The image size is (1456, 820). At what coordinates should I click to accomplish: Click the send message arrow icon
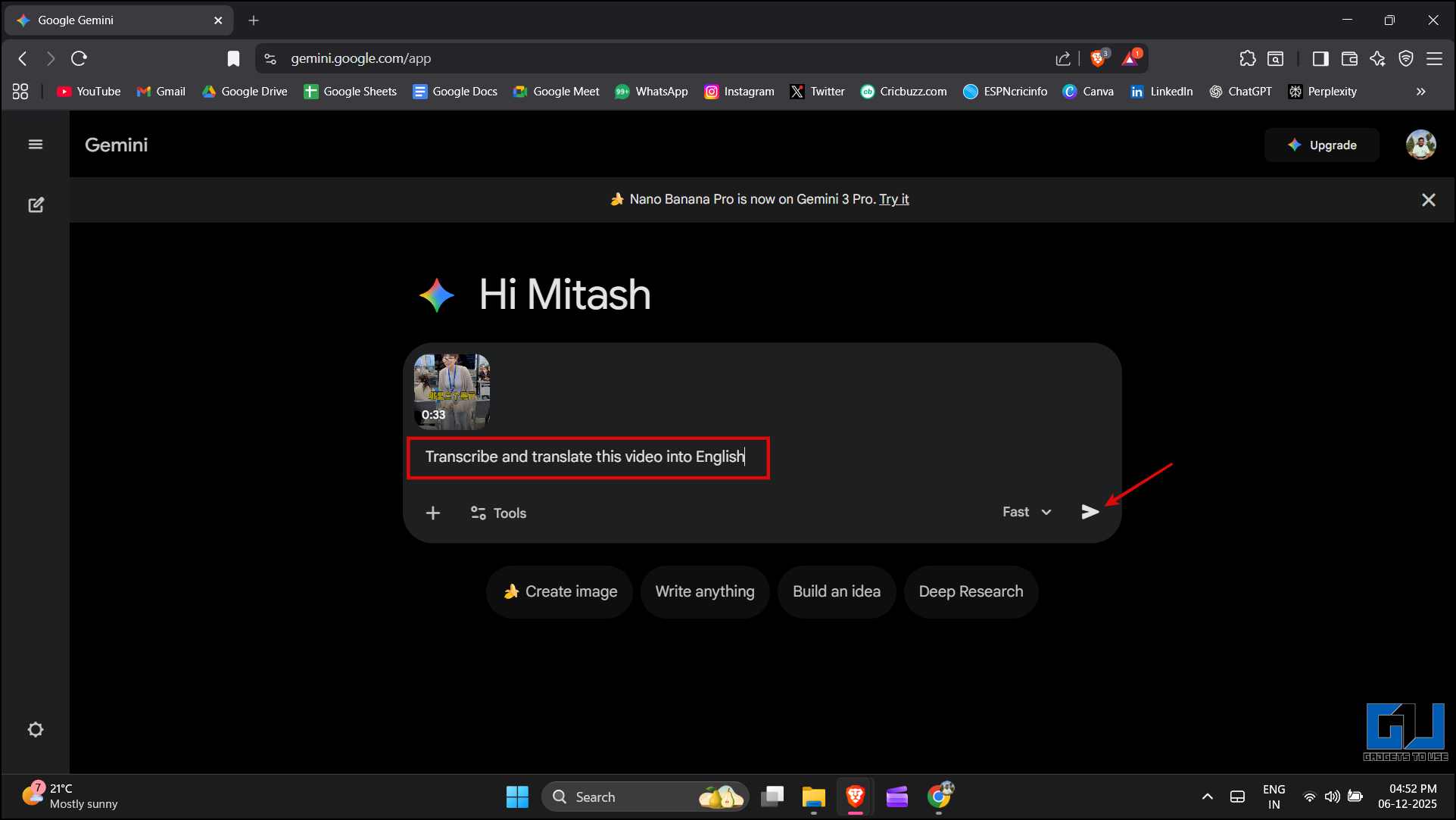point(1090,512)
